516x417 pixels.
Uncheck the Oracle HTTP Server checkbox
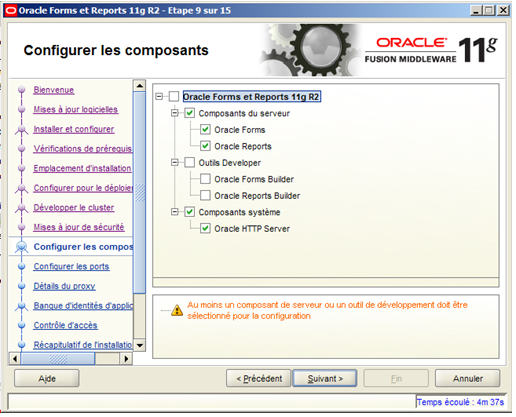click(x=205, y=228)
